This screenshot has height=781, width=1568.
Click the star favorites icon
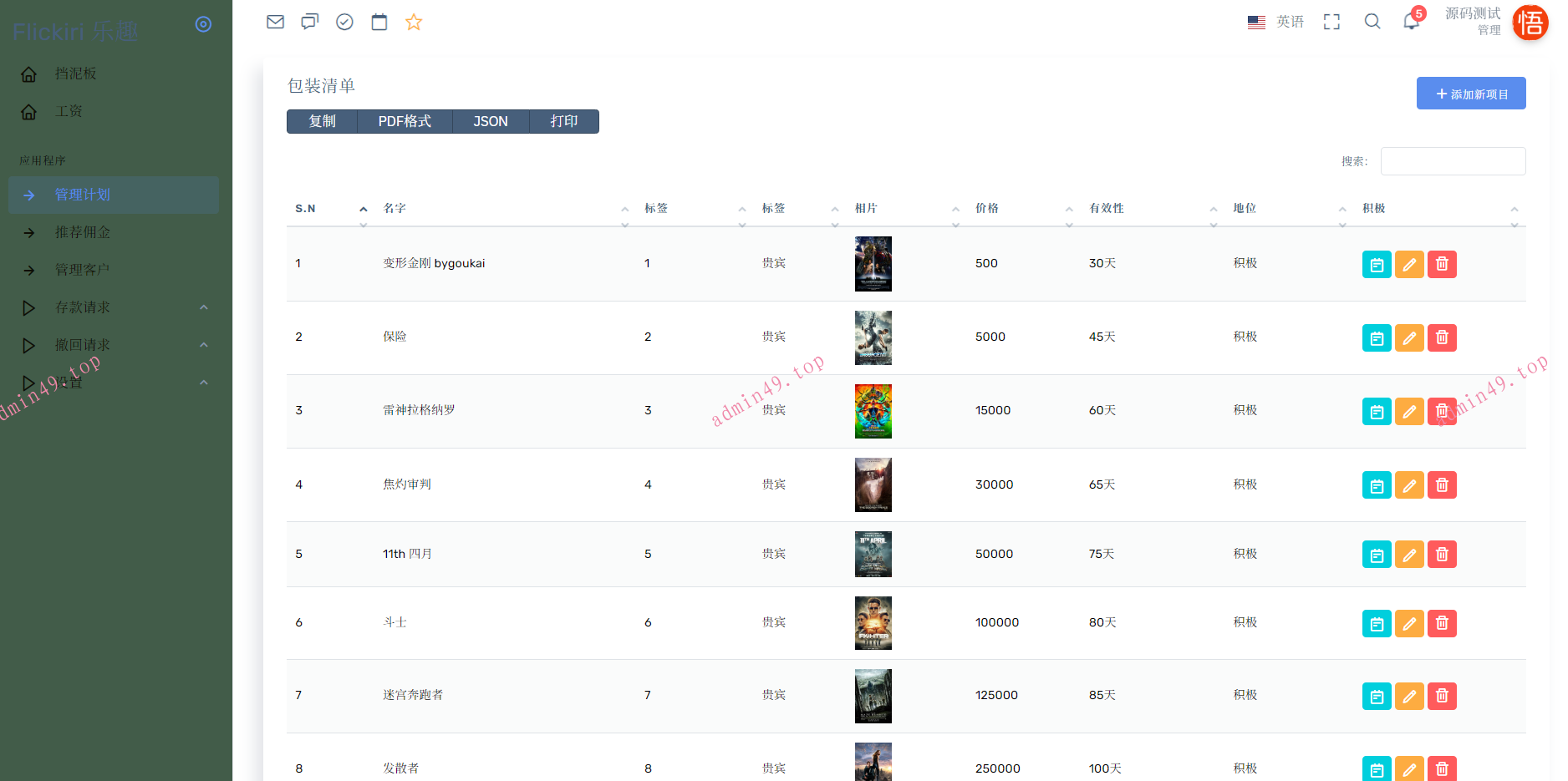click(x=414, y=22)
